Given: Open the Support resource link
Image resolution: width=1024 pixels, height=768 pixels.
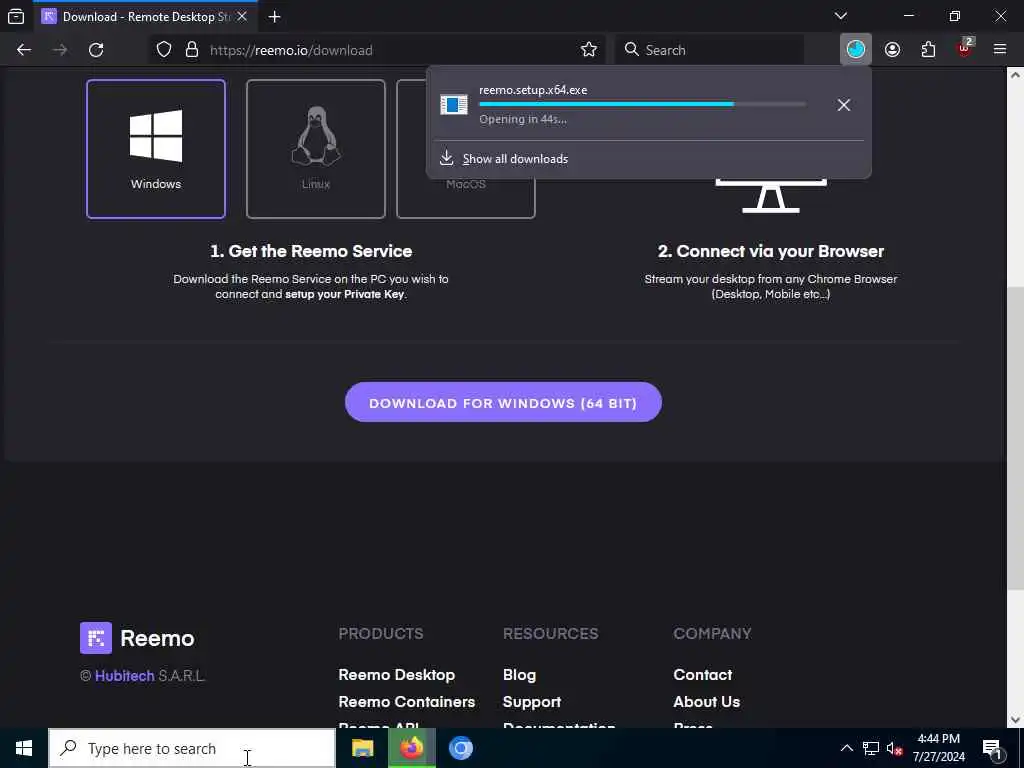Looking at the screenshot, I should click(532, 702).
